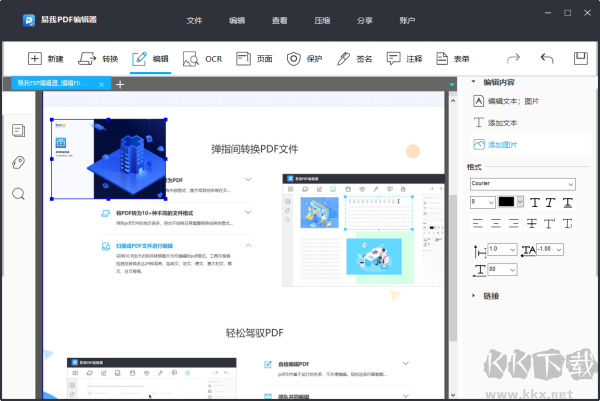Select the 签名 (Sign) pen tool
The width and height of the screenshot is (600, 401).
[354, 59]
